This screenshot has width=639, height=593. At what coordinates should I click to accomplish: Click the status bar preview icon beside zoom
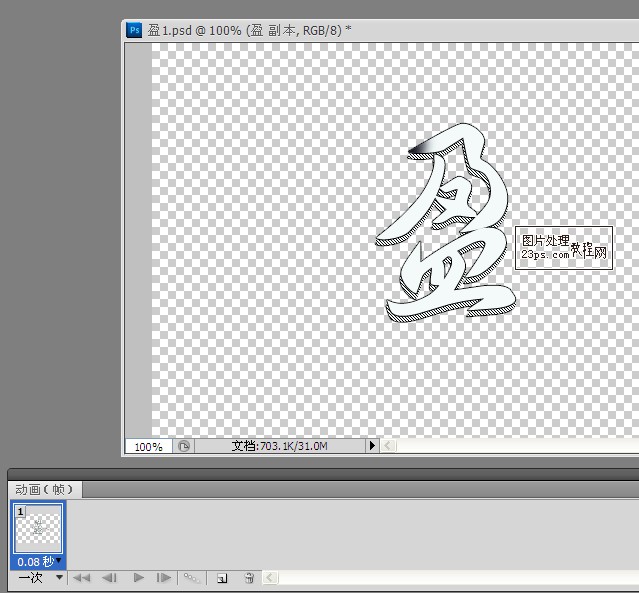point(184,446)
